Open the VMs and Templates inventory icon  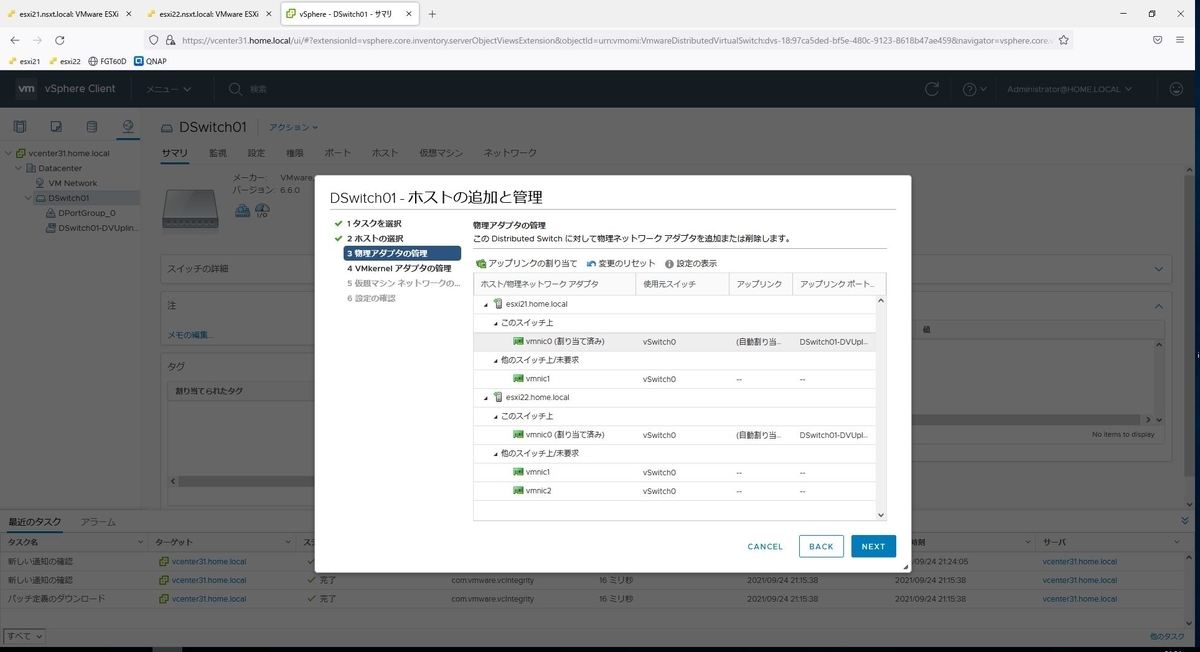pyautogui.click(x=56, y=127)
